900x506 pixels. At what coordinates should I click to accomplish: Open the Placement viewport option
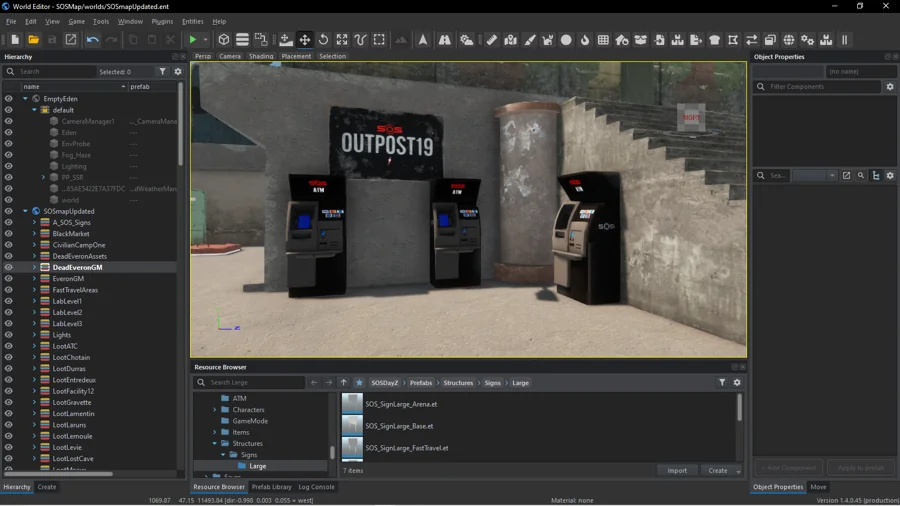(x=296, y=56)
